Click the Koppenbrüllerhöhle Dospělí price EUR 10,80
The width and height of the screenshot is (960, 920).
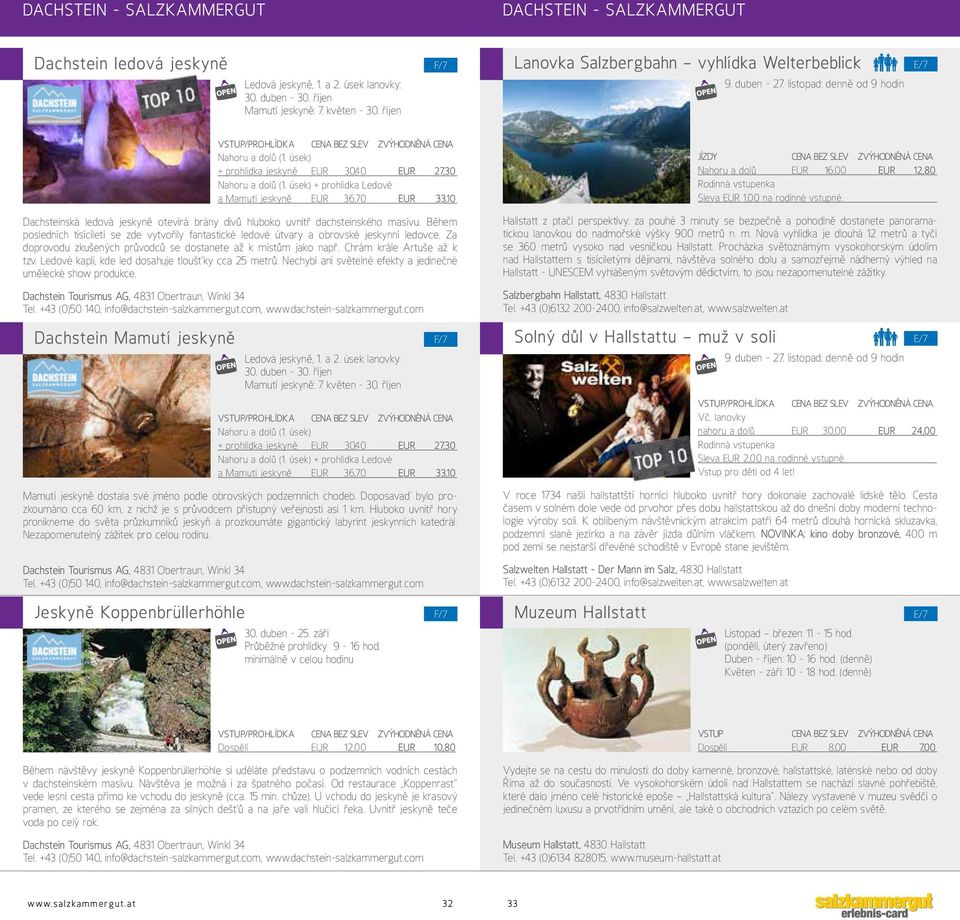point(426,747)
